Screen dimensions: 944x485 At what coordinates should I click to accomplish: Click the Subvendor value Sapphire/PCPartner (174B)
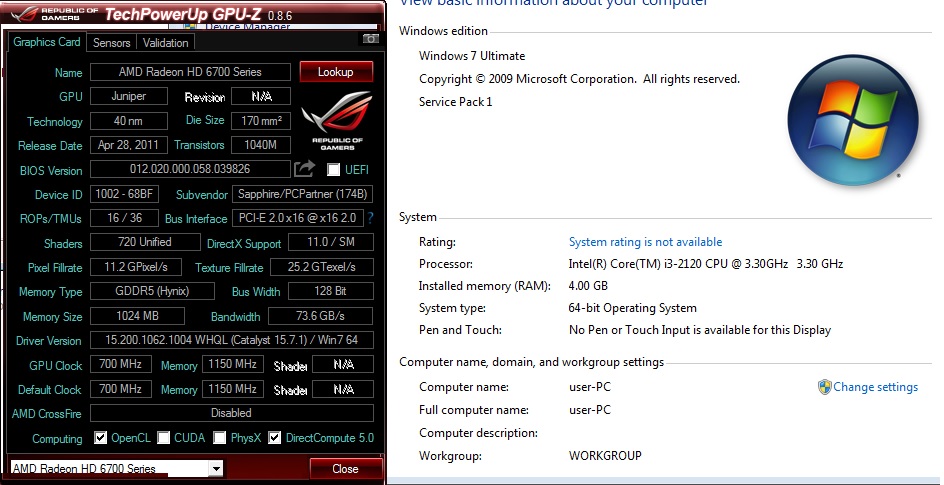tap(303, 194)
